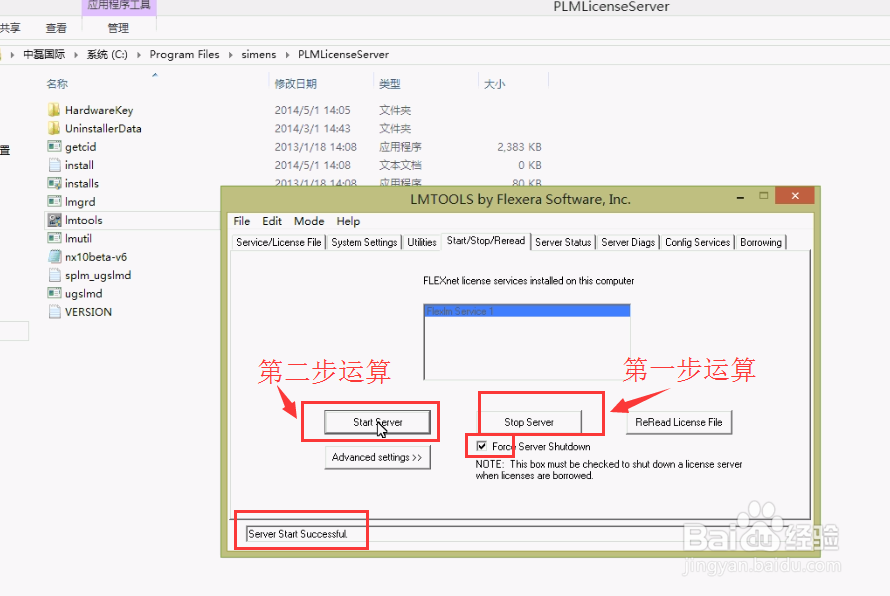Image resolution: width=890 pixels, height=596 pixels.
Task: Click Program Files in address breadcrumb
Action: 184,54
